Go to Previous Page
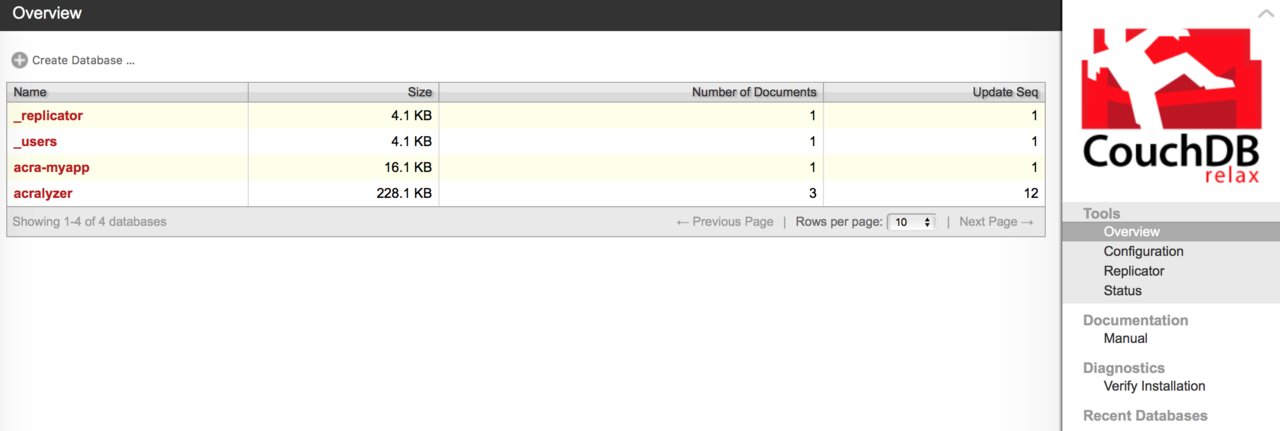The image size is (1280, 431). tap(725, 222)
